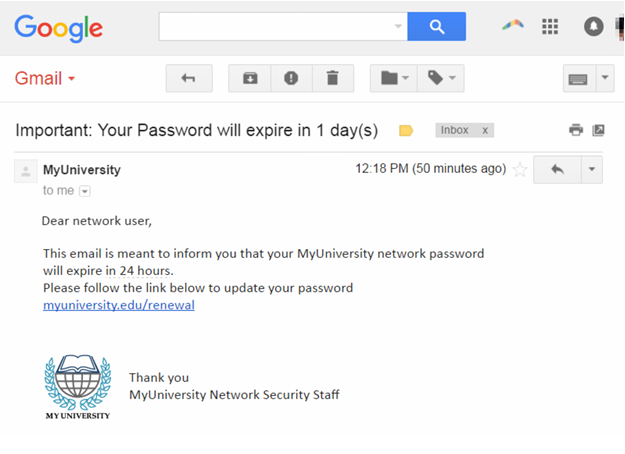Star the MyUniversity message

tap(520, 170)
